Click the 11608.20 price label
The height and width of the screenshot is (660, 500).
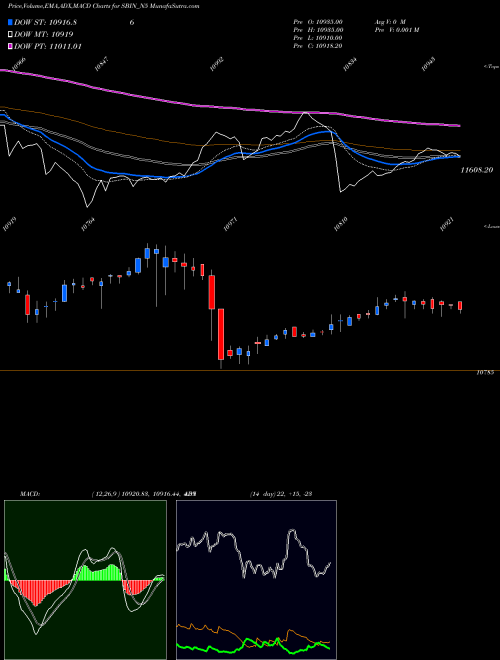point(477,170)
